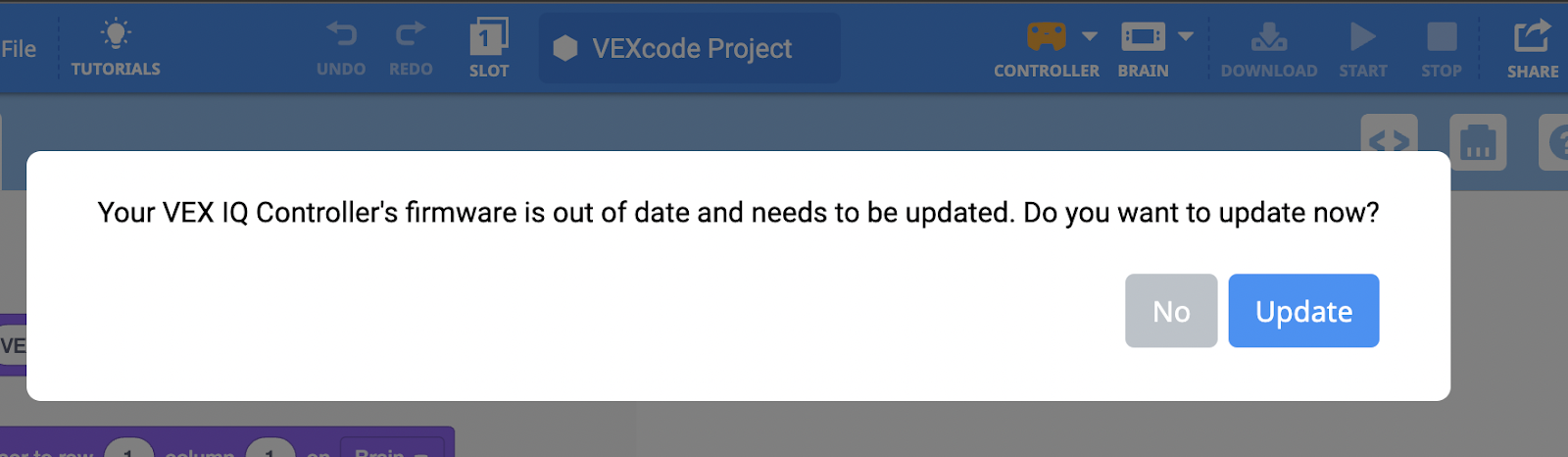Screen dimensions: 1568x457
Task: Click the VEXcode Project name field
Action: pos(690,49)
